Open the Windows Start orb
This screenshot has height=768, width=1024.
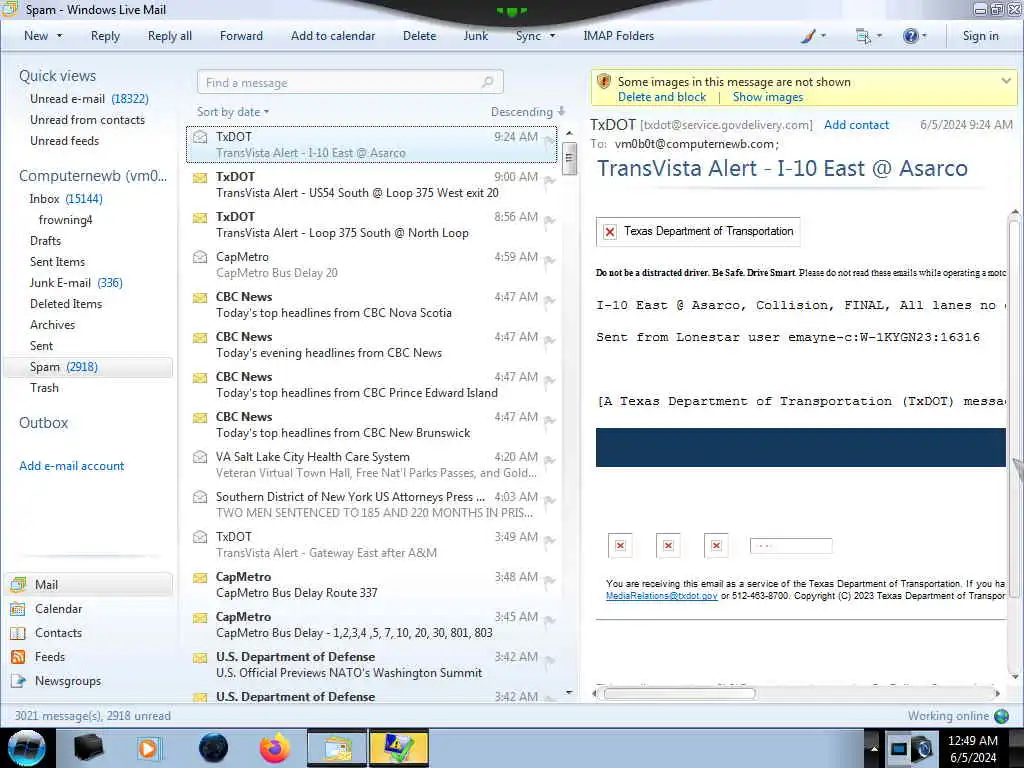(x=27, y=748)
